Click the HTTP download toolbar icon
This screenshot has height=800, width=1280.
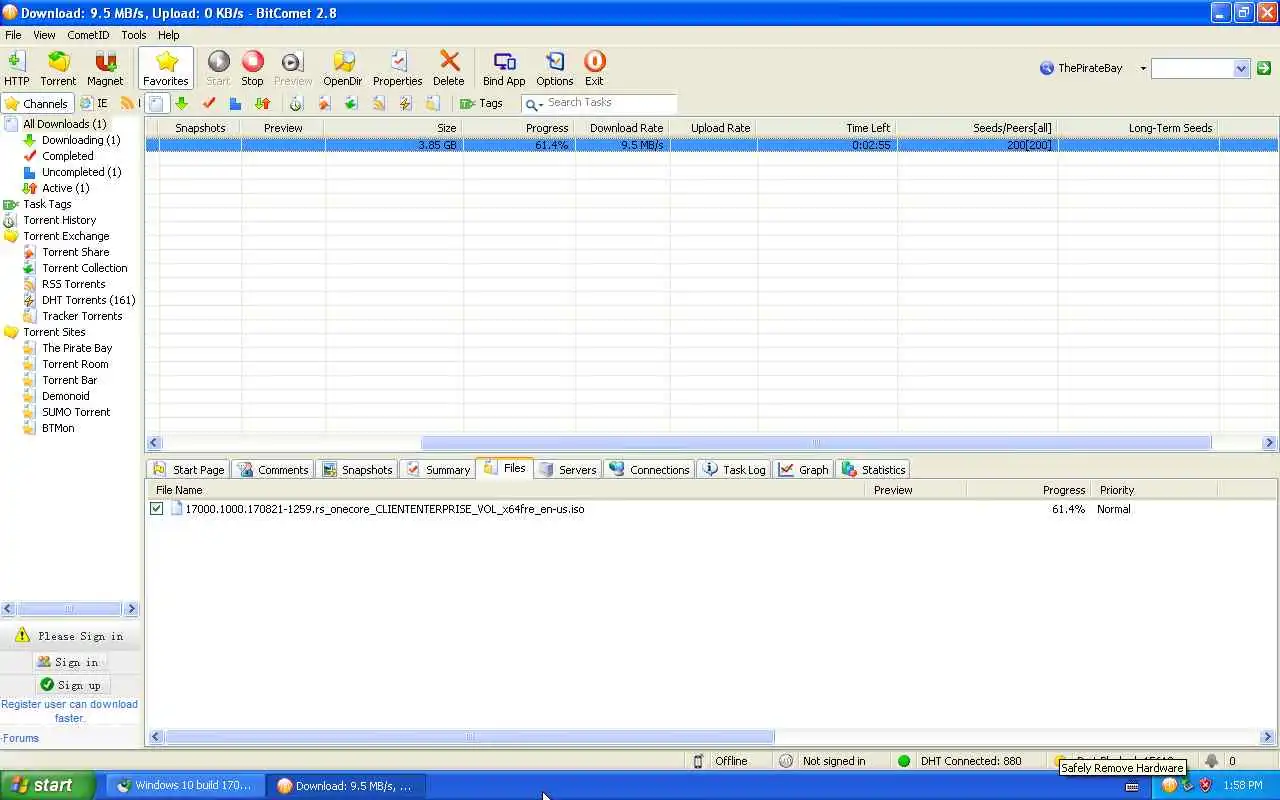16,69
